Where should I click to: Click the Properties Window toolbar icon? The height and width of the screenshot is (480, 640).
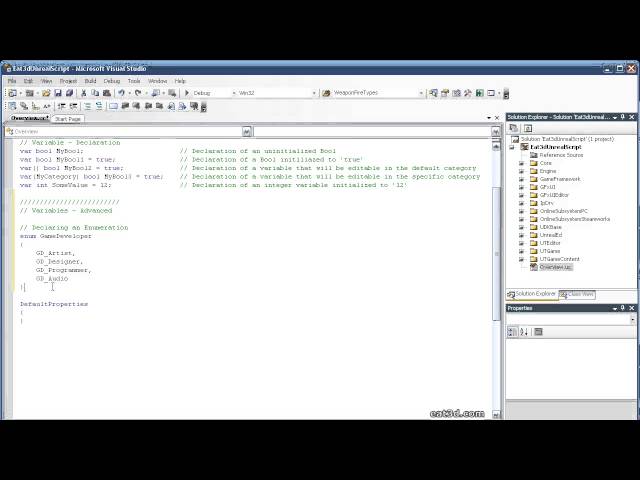pyautogui.click(x=445, y=93)
